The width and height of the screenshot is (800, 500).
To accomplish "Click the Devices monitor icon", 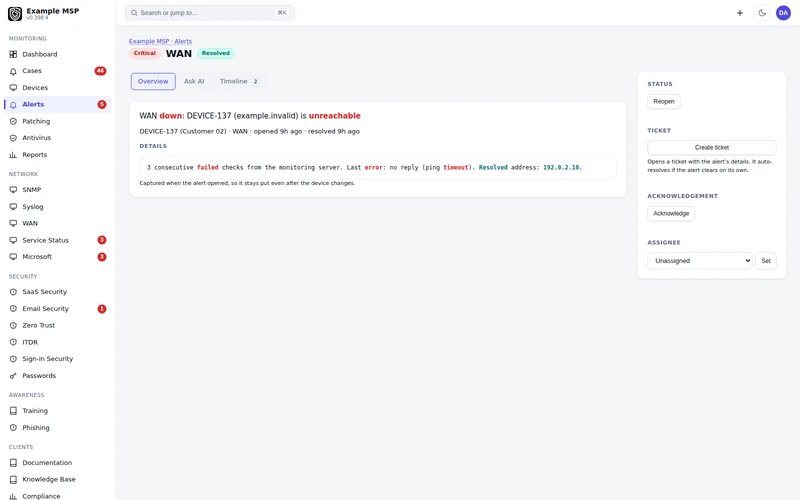I will 13,88.
